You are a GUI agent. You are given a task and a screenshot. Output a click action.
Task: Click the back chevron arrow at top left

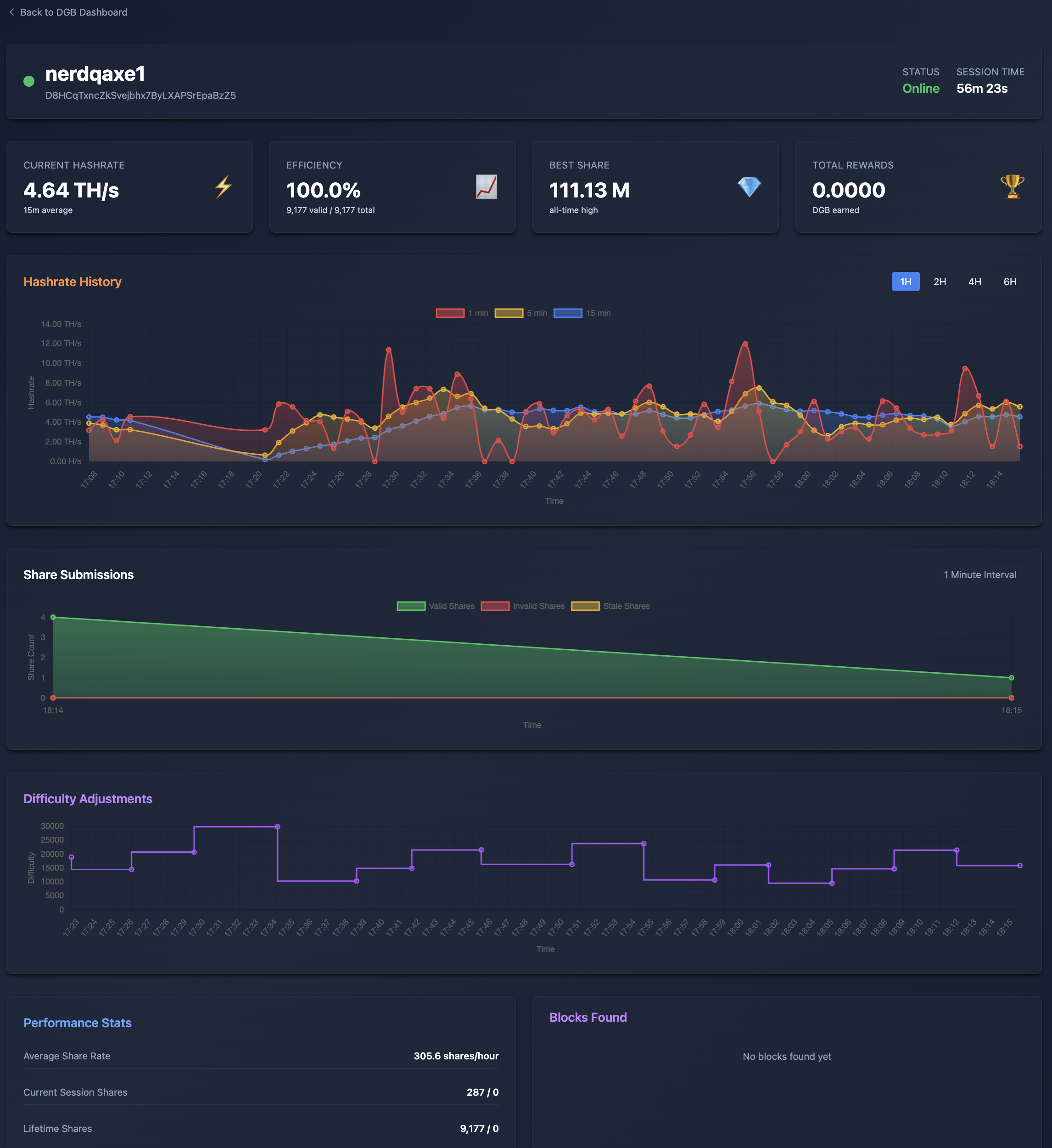pos(12,12)
